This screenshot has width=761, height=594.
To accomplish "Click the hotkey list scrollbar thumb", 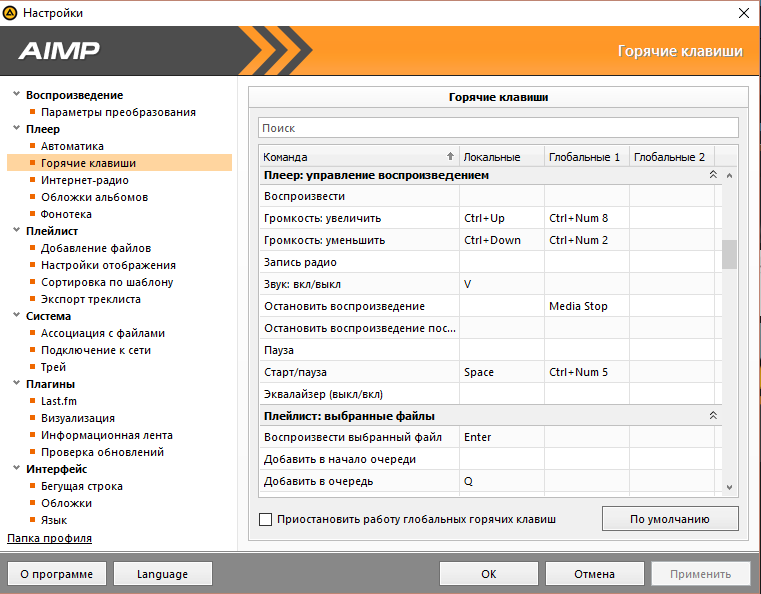I will (729, 254).
